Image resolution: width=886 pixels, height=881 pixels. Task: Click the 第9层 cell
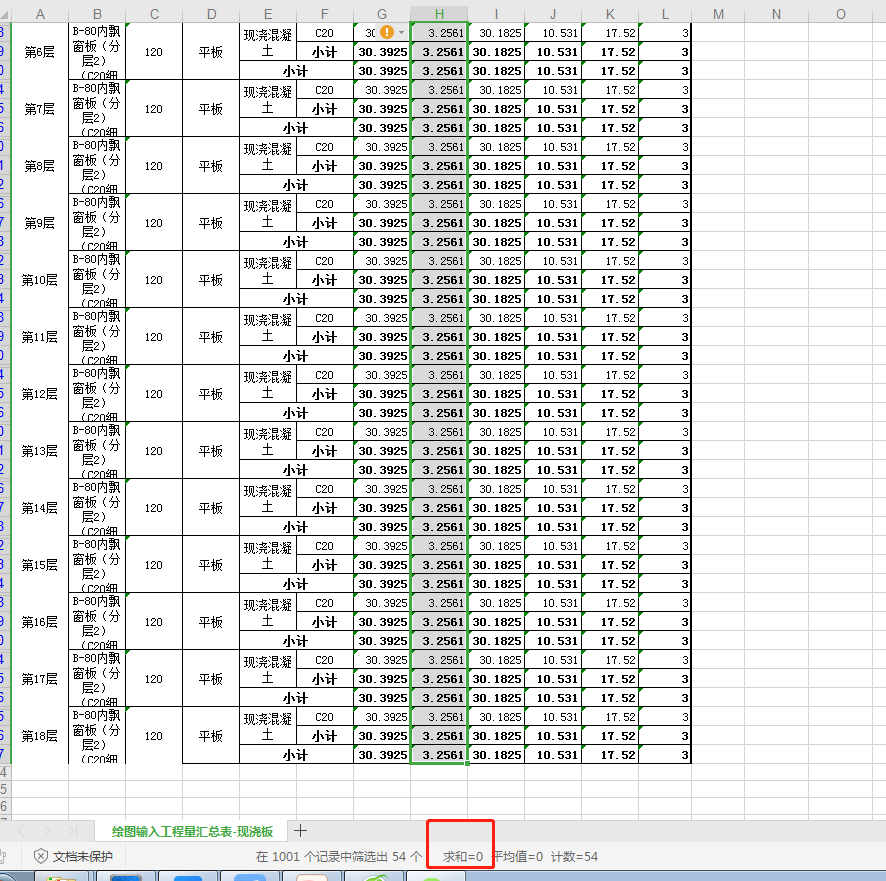click(40, 223)
